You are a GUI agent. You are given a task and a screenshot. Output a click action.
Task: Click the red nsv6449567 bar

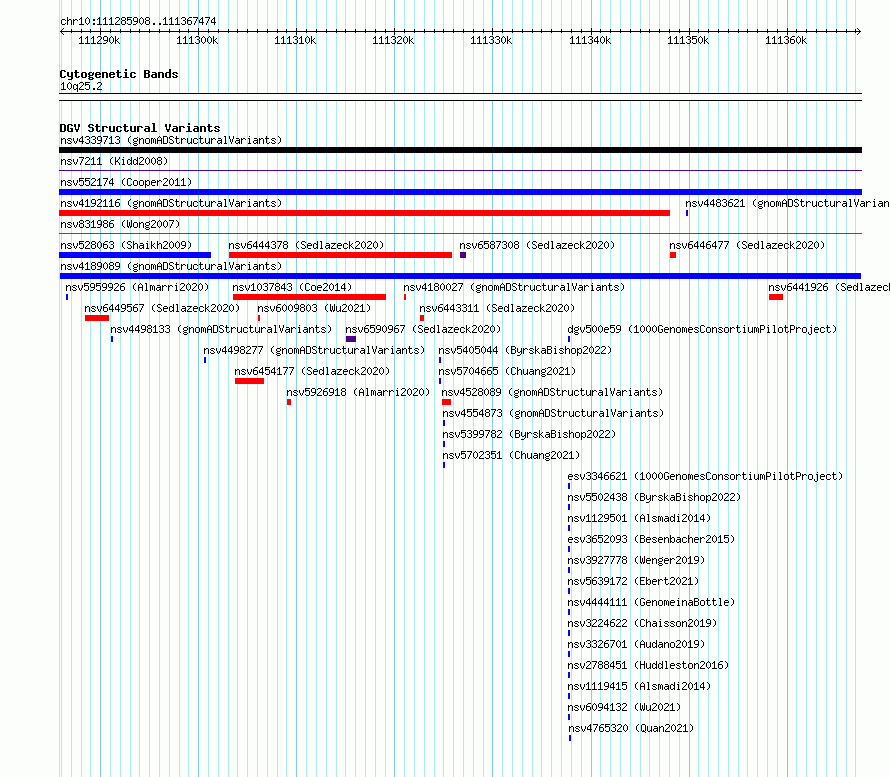[x=97, y=318]
